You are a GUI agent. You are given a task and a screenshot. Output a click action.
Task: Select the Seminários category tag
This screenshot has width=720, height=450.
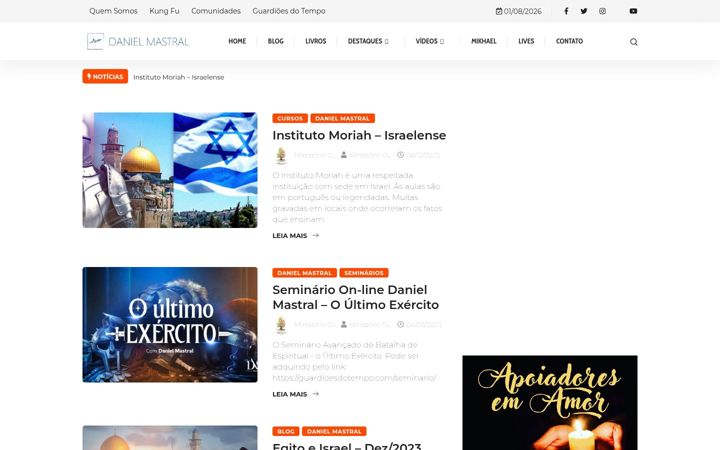click(364, 273)
